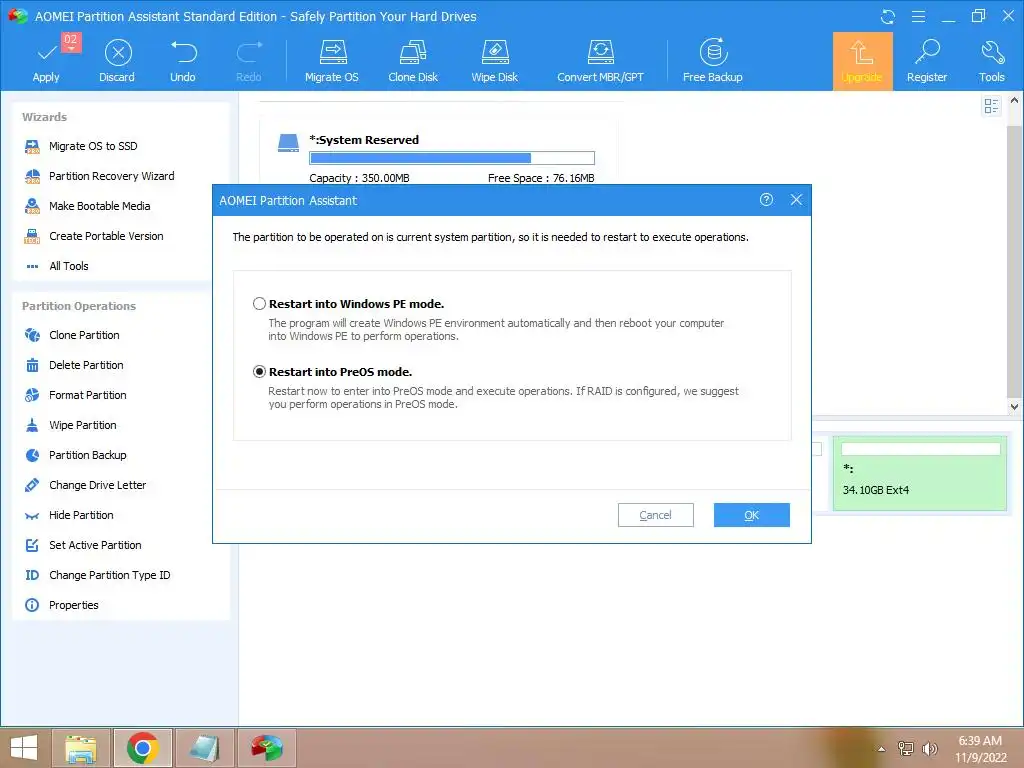Viewport: 1024px width, 768px height.
Task: Close the AOMEI Partition Assistant dialog
Action: pyautogui.click(x=796, y=200)
